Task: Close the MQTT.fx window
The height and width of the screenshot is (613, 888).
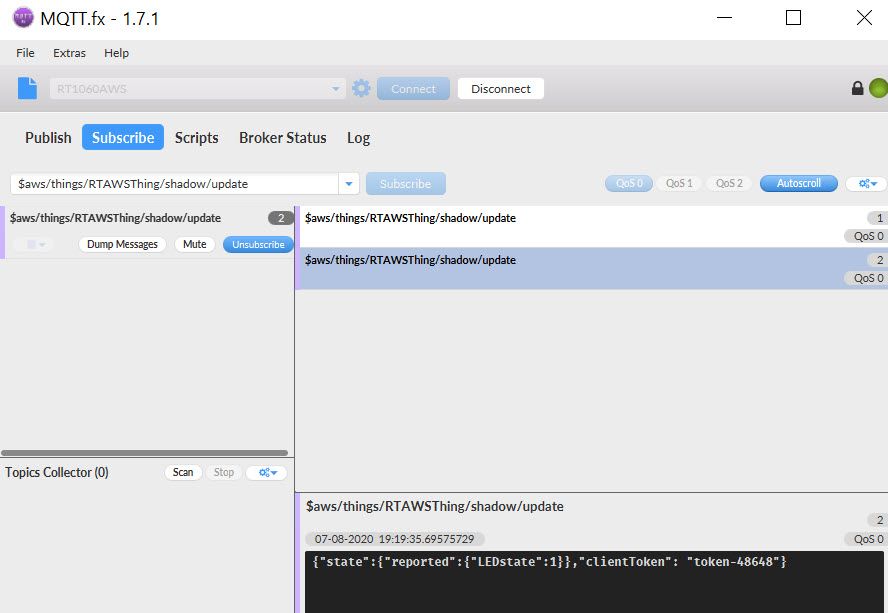Action: [x=864, y=18]
